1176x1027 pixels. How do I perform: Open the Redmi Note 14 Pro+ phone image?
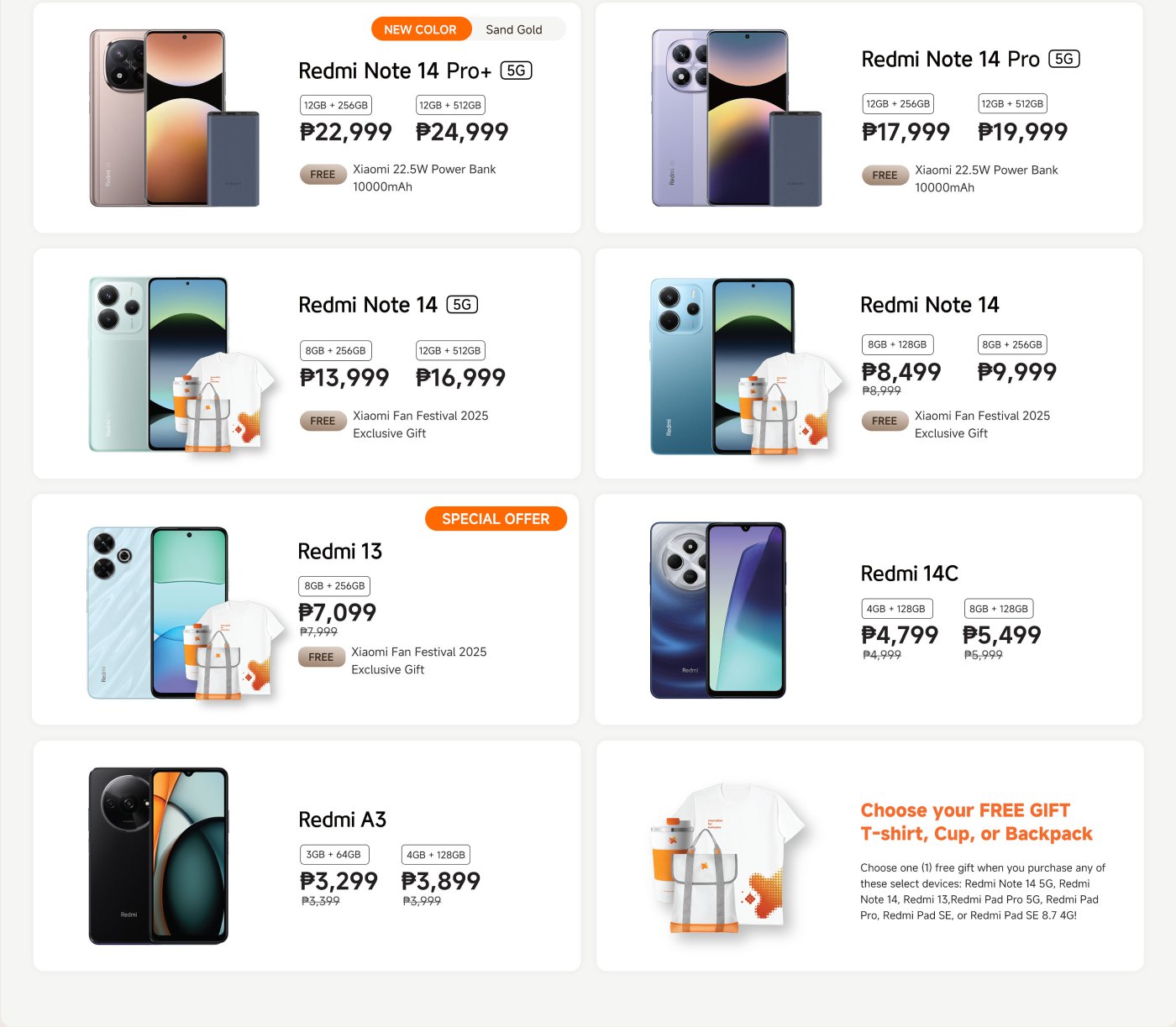175,118
